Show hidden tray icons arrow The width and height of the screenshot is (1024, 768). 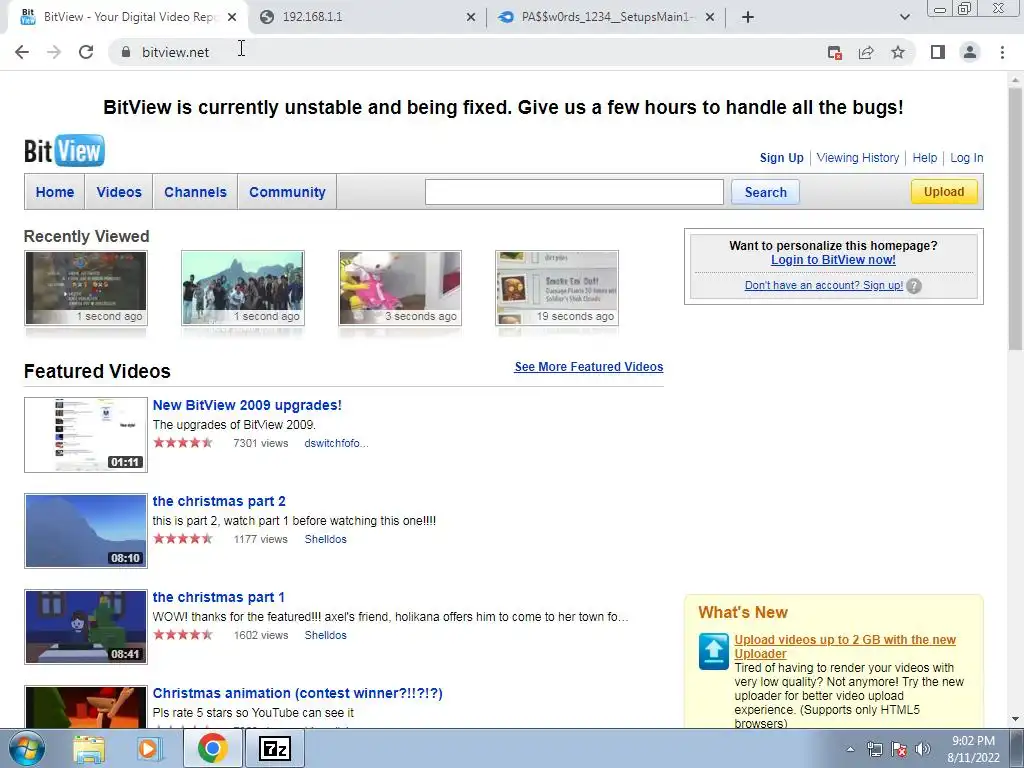coord(850,749)
